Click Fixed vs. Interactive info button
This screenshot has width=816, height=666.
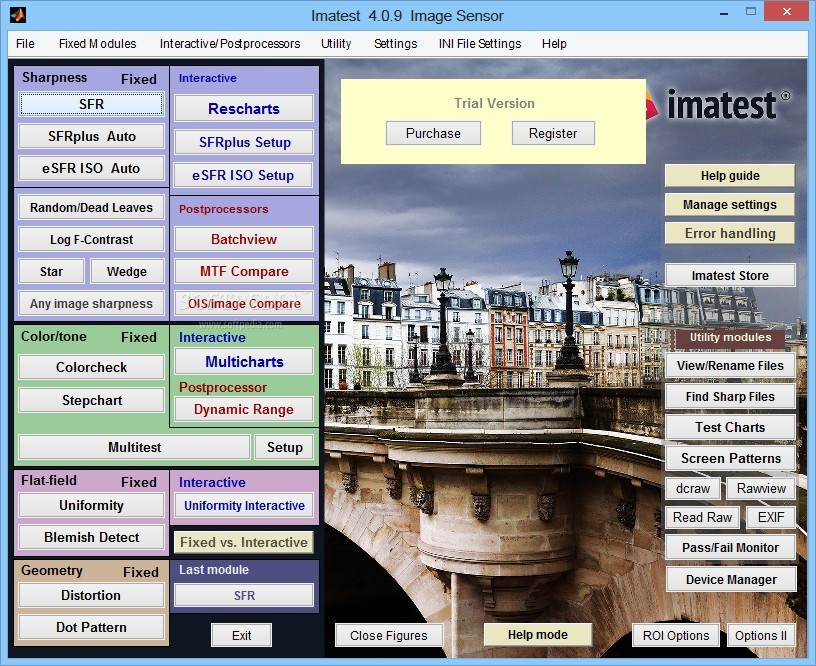tap(244, 542)
